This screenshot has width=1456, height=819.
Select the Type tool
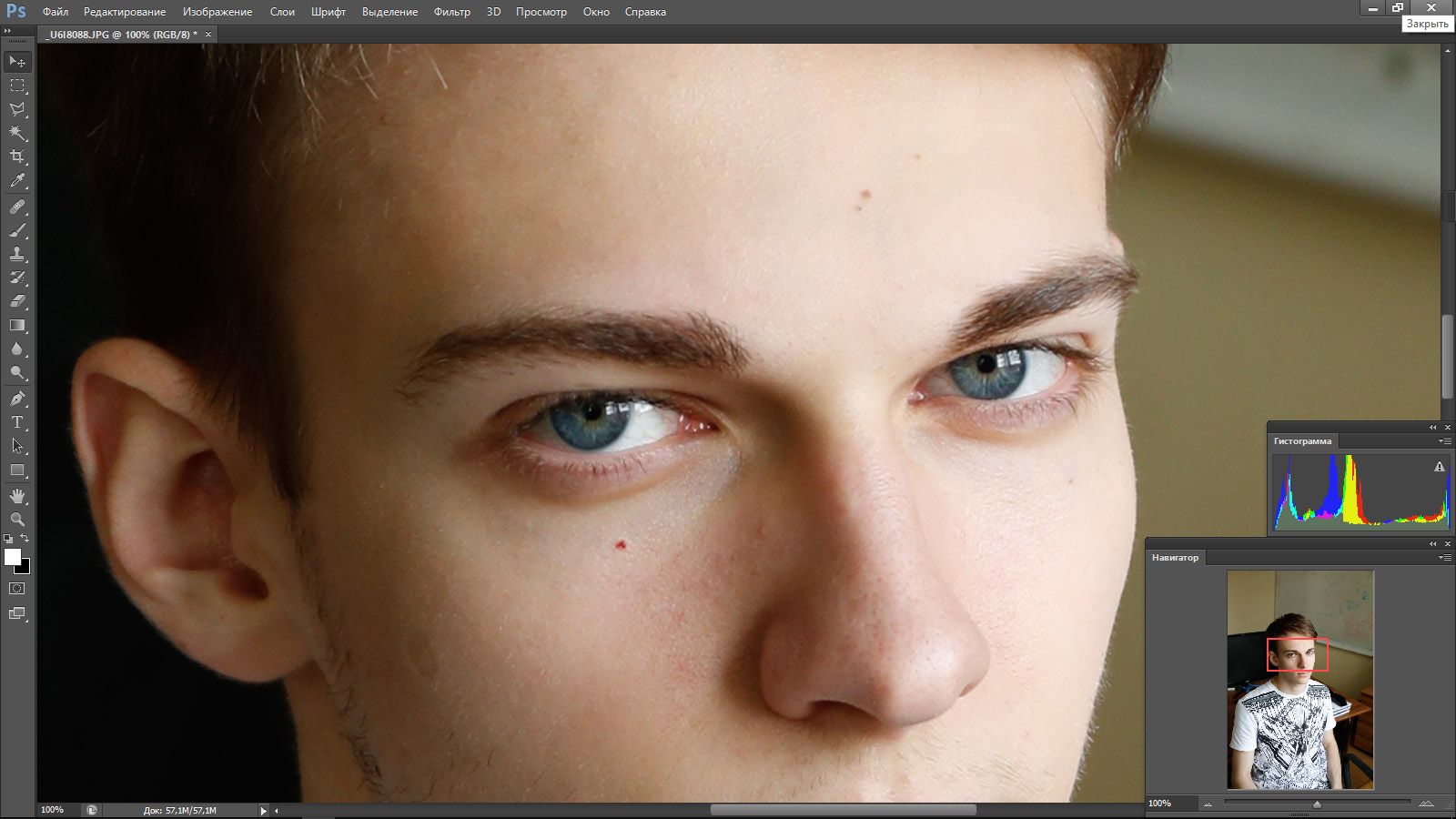pyautogui.click(x=17, y=422)
